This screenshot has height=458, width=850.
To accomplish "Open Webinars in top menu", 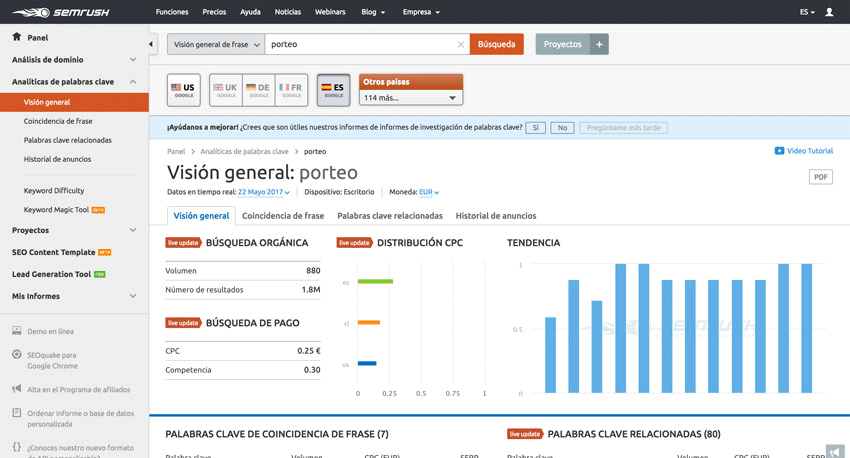I will [330, 12].
